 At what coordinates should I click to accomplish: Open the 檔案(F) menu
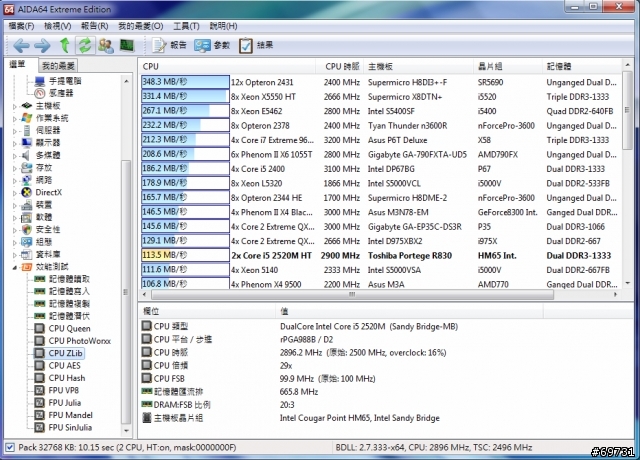(x=21, y=26)
